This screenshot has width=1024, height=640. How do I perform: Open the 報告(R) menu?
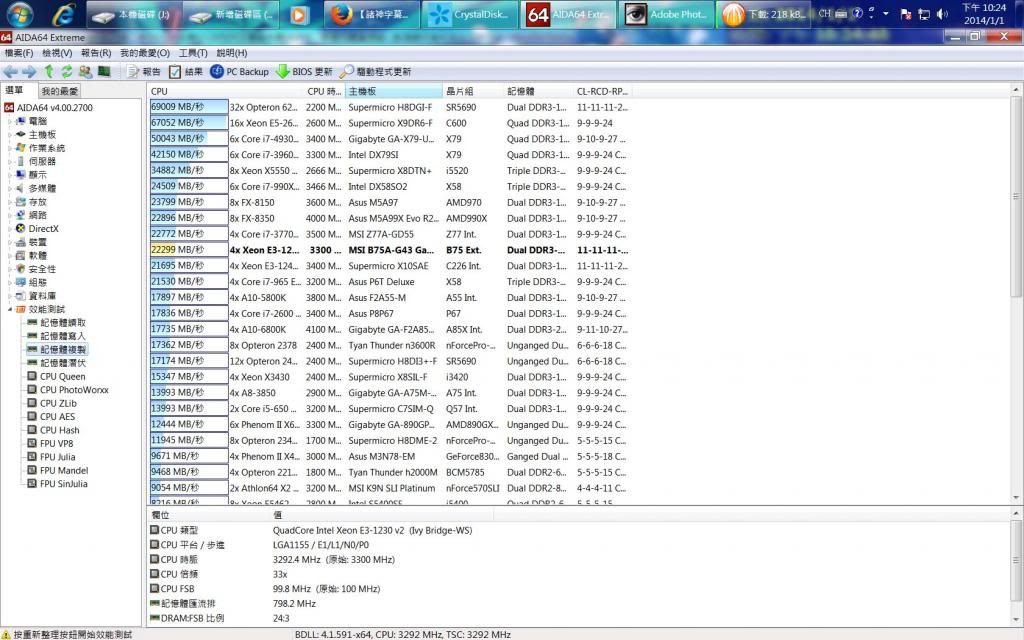pos(96,53)
